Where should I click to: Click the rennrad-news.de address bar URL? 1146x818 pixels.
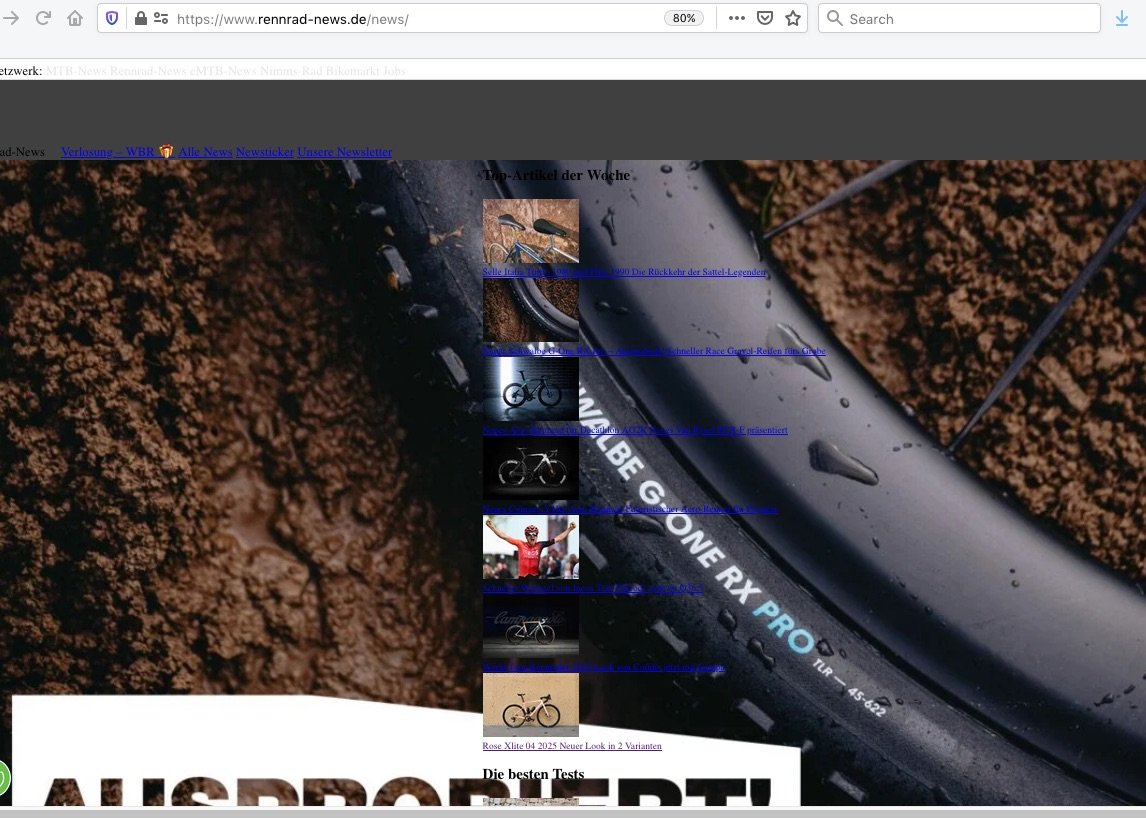pyautogui.click(x=400, y=18)
